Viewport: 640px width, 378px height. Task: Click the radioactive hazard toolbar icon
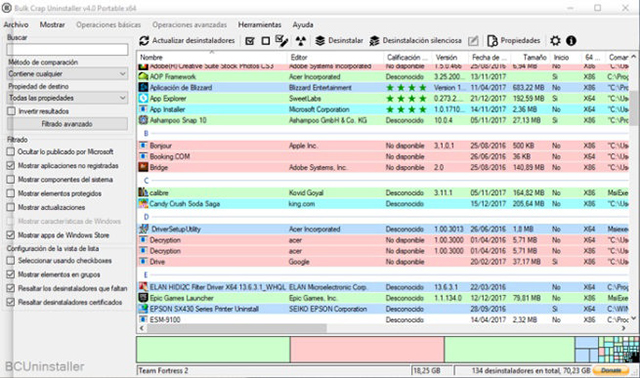(301, 41)
